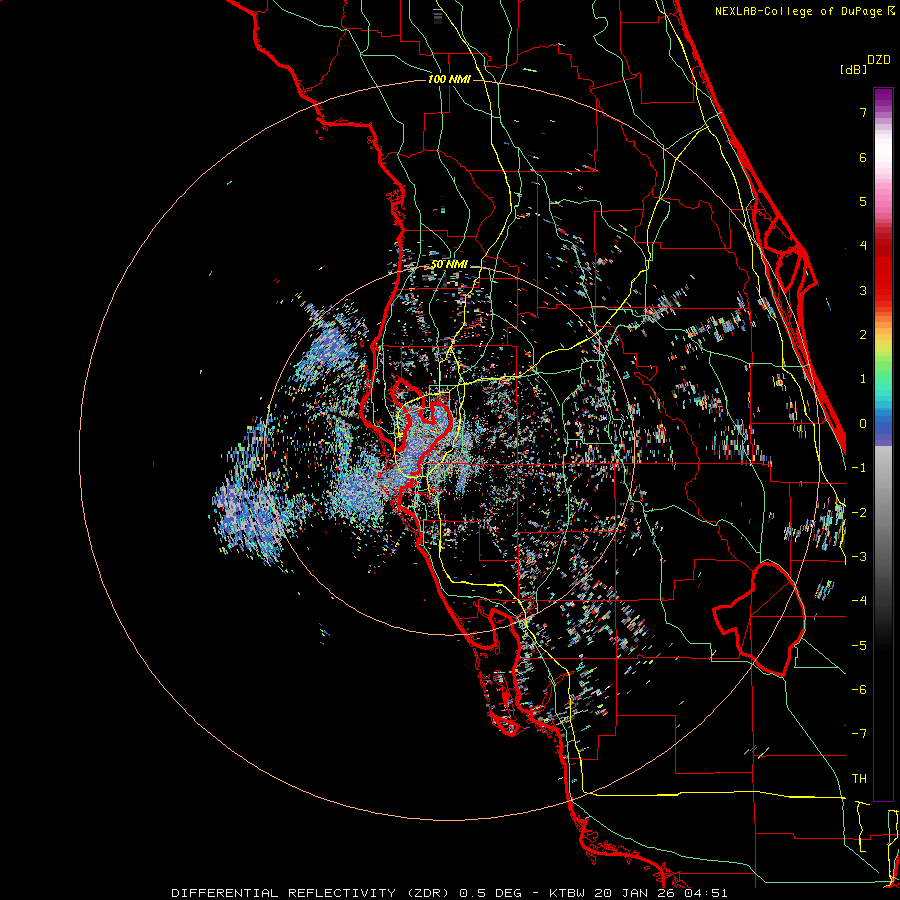Select the 5 dB scale tick label
This screenshot has height=900, width=900.
(x=863, y=201)
